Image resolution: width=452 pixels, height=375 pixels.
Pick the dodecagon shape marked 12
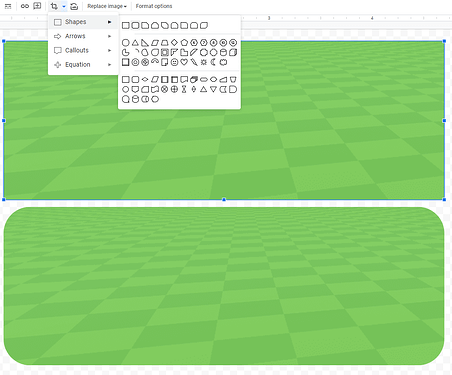tap(233, 43)
